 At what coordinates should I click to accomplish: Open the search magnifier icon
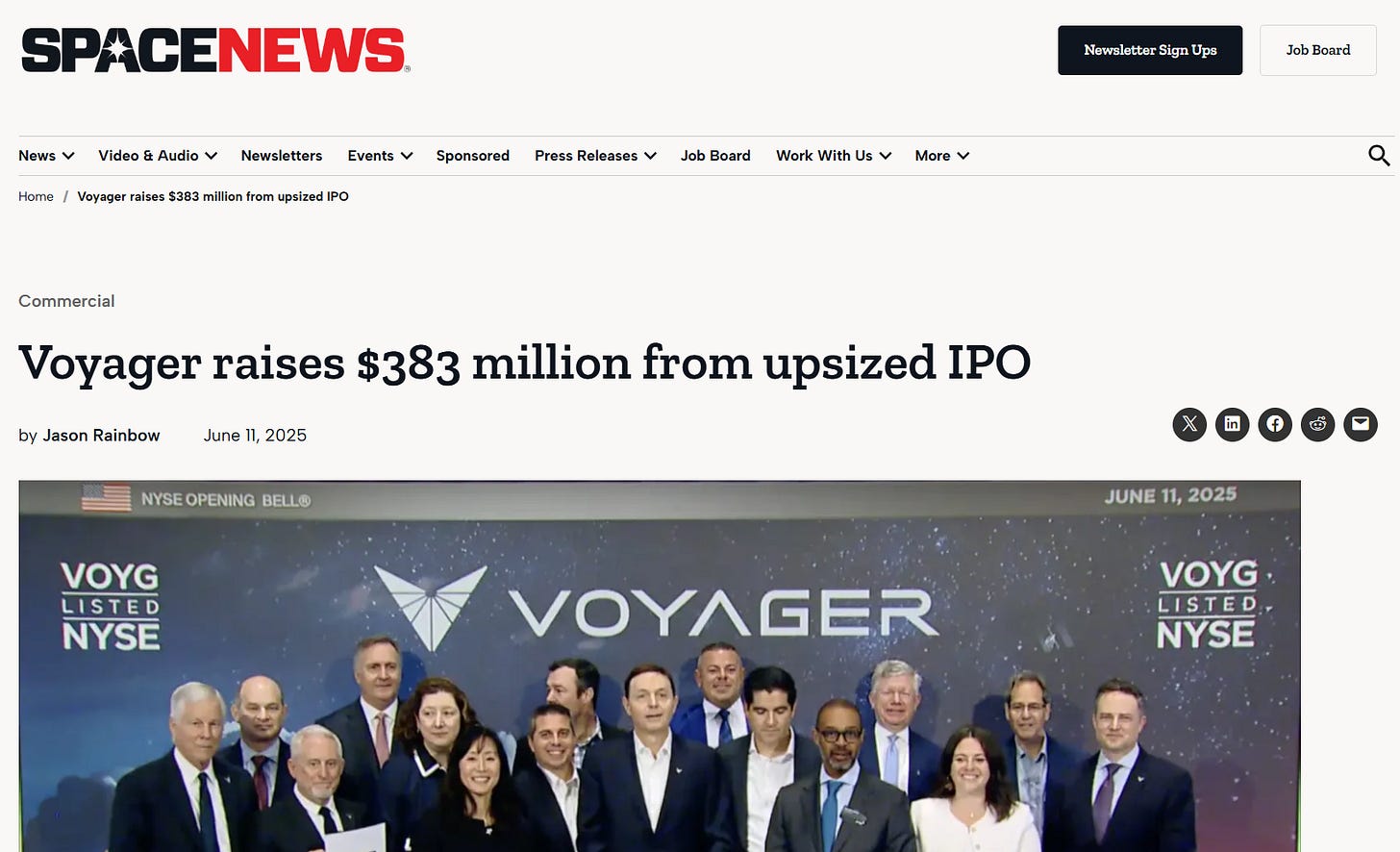tap(1379, 156)
